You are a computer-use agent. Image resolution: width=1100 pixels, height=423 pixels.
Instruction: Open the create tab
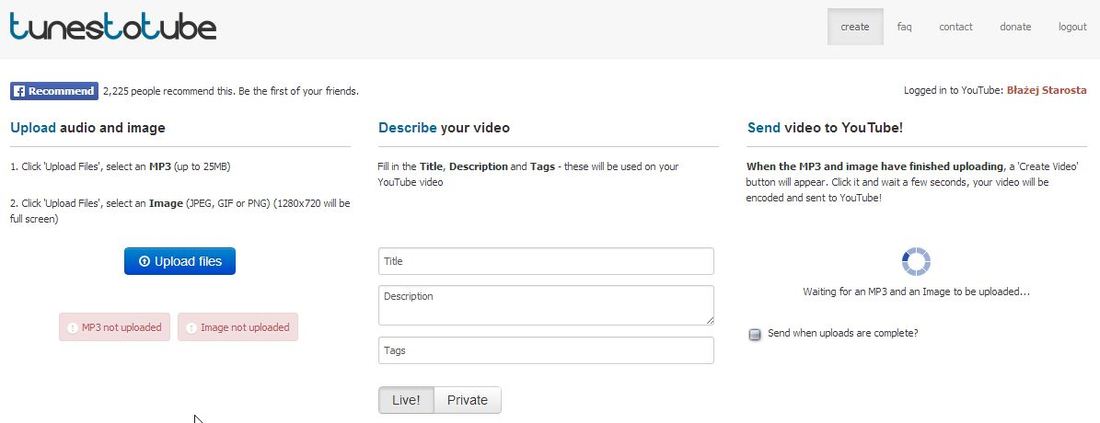pyautogui.click(x=854, y=27)
